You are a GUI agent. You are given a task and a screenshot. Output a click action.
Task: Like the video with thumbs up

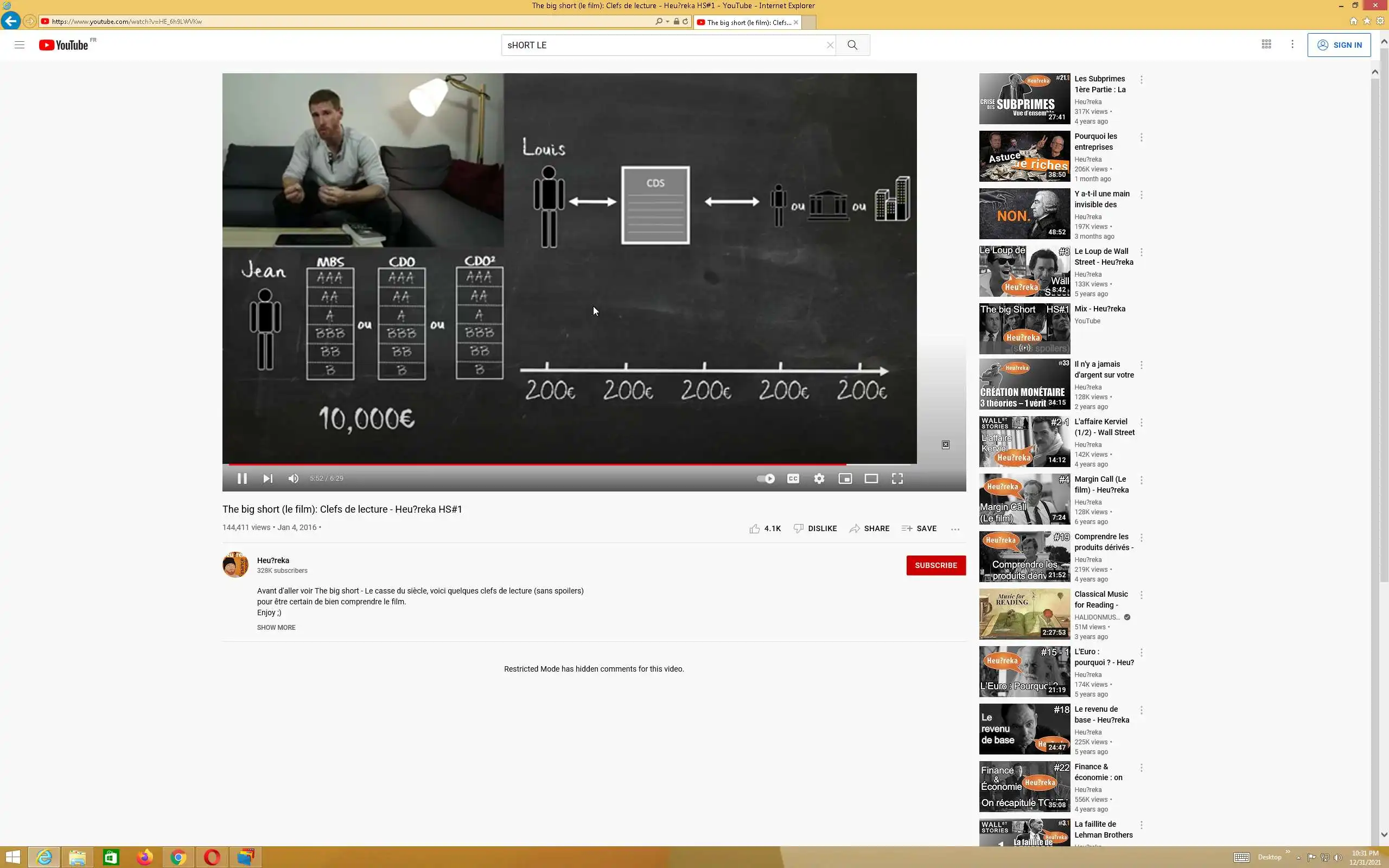[754, 528]
